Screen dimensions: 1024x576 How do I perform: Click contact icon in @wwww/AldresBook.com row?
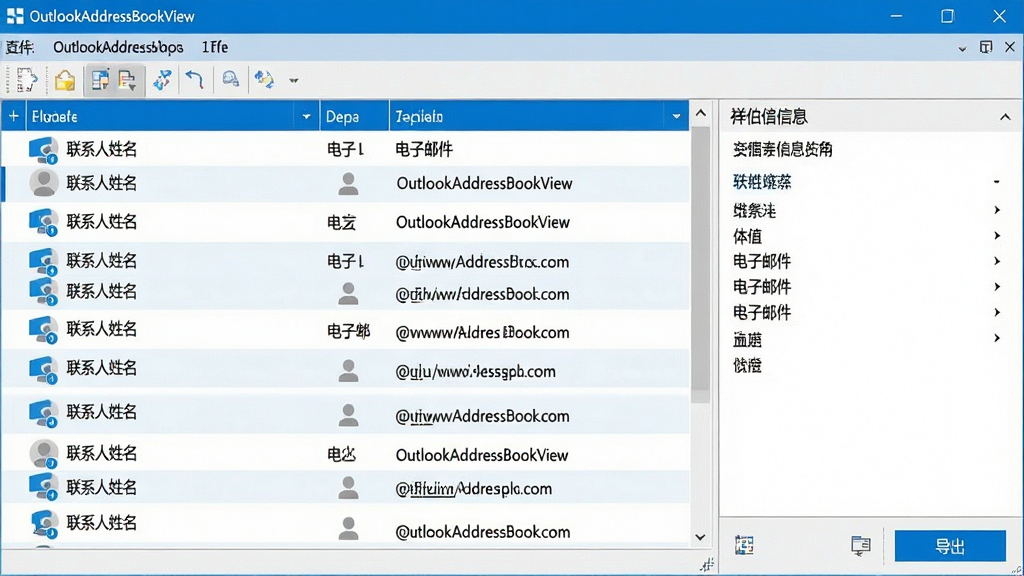[x=43, y=330]
